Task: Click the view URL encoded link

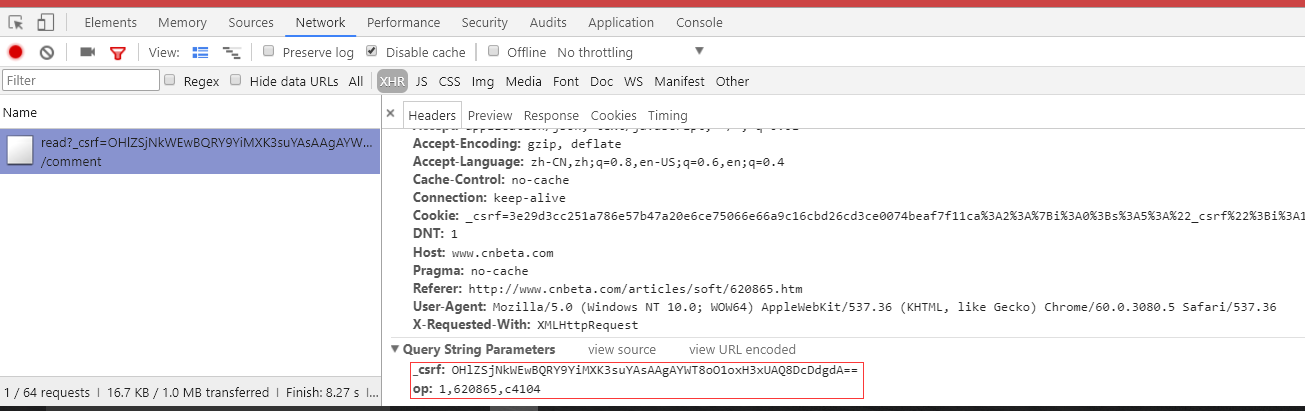Action: (x=742, y=349)
